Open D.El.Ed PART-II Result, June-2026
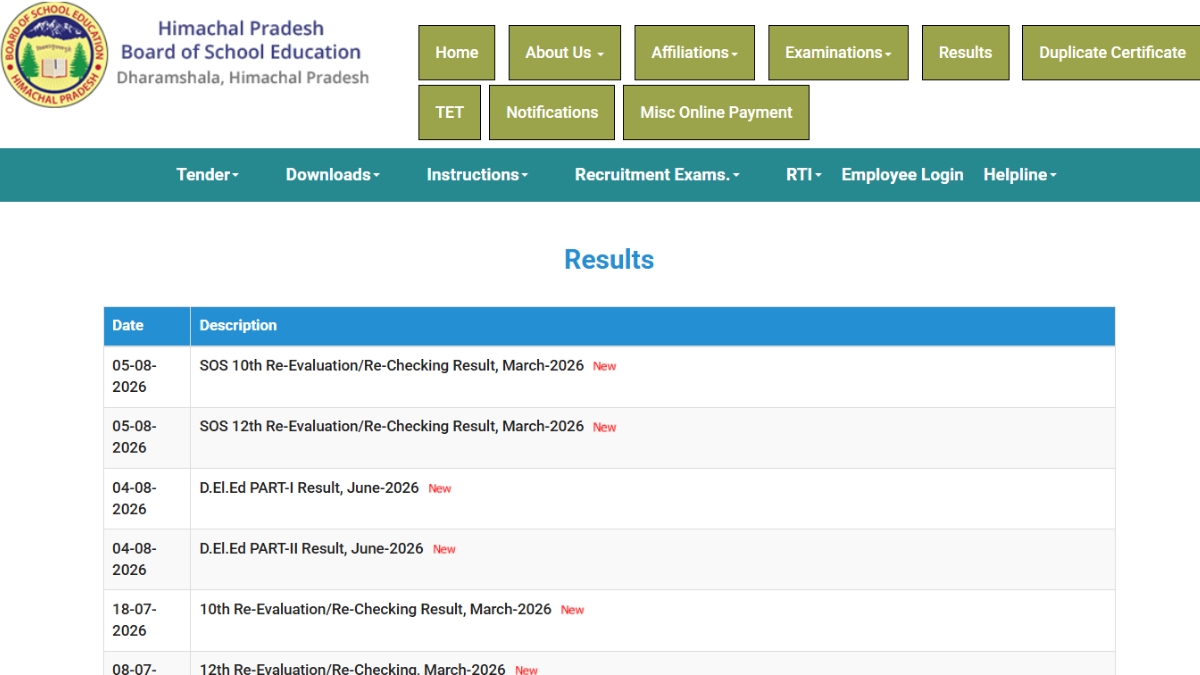Screen dimensions: 1200x675 pos(311,549)
